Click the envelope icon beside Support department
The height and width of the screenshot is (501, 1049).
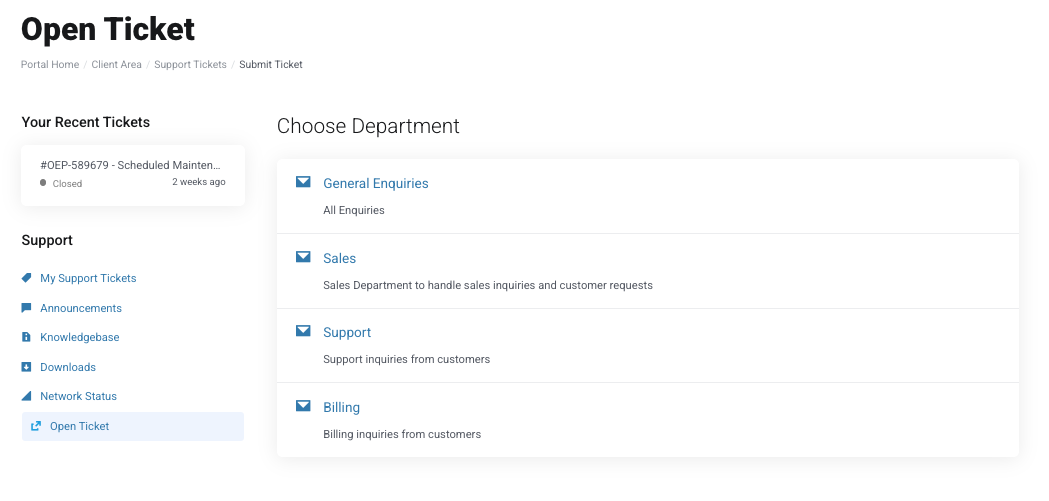coord(303,331)
